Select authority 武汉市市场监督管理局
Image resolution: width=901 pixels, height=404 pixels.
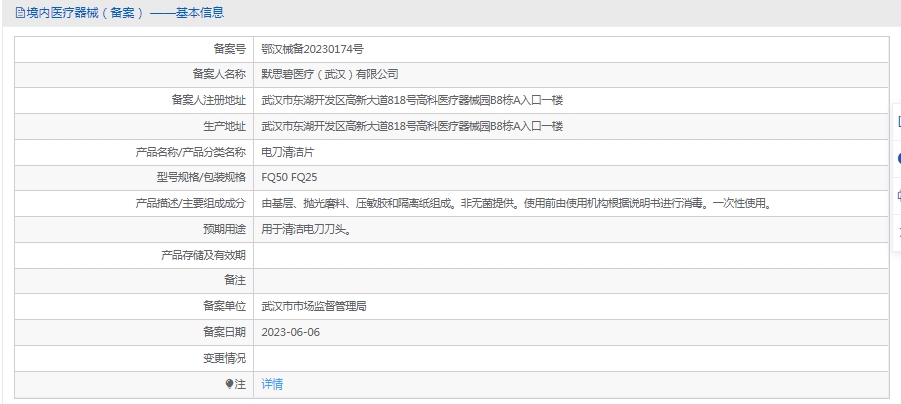coord(314,306)
